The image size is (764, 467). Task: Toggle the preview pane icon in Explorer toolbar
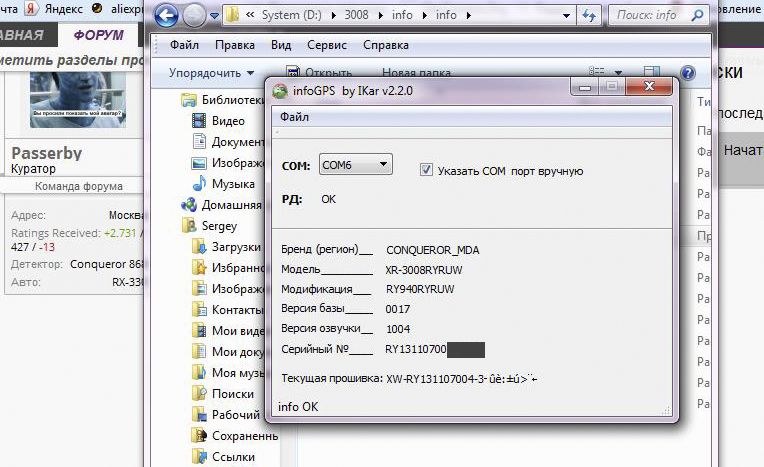tap(651, 73)
